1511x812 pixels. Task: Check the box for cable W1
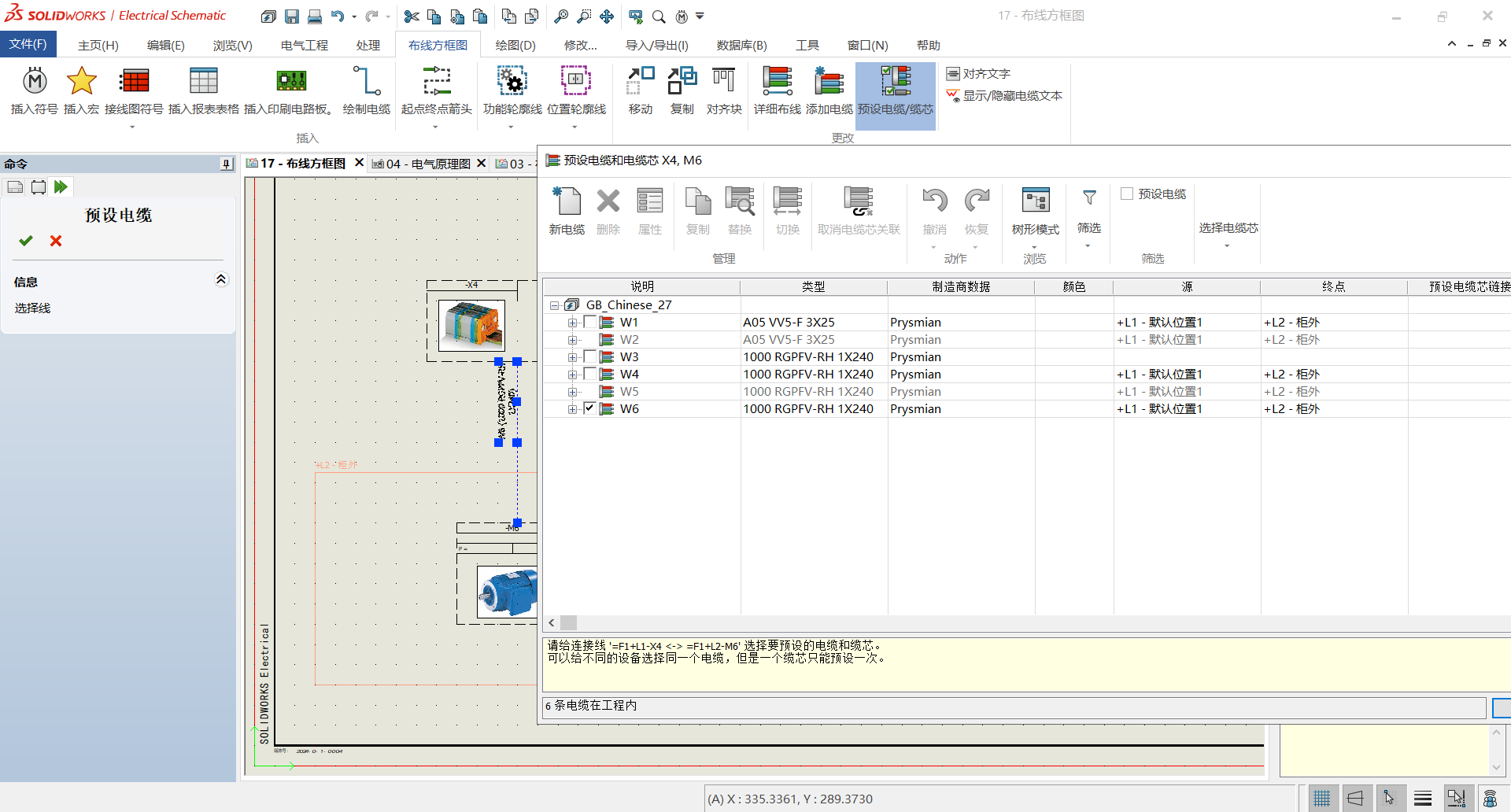point(589,322)
